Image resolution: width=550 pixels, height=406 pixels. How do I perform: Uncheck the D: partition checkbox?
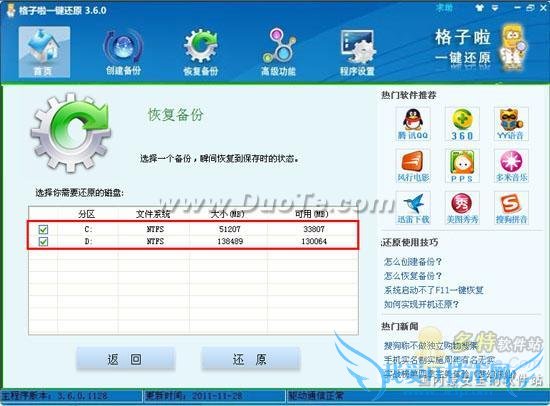(43, 241)
